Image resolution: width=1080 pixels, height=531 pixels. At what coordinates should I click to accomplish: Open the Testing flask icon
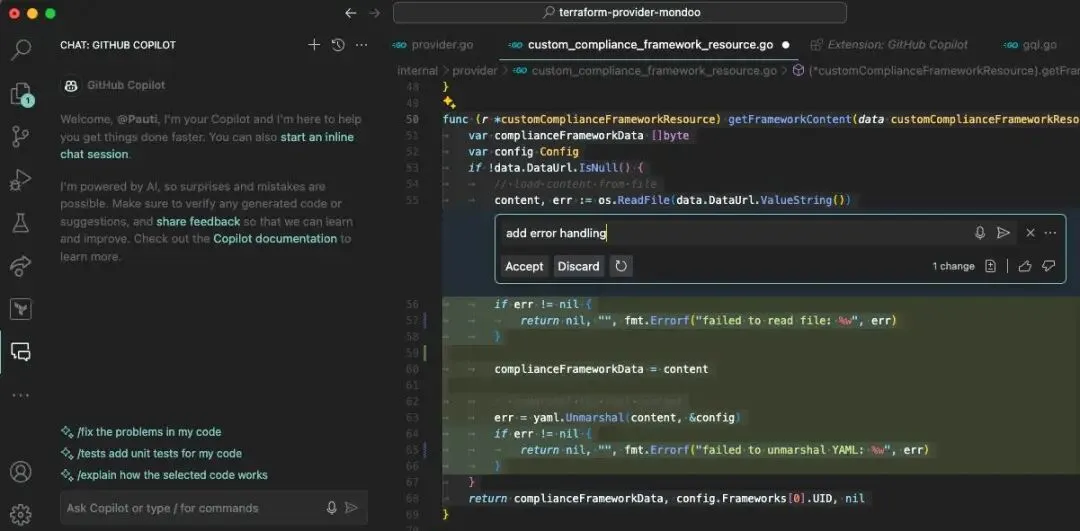coord(21,223)
